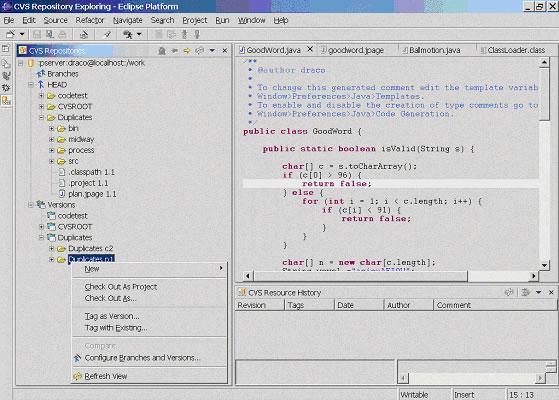Image resolution: width=559 pixels, height=400 pixels.
Task: Open New submenu in context menu
Action: [150, 269]
